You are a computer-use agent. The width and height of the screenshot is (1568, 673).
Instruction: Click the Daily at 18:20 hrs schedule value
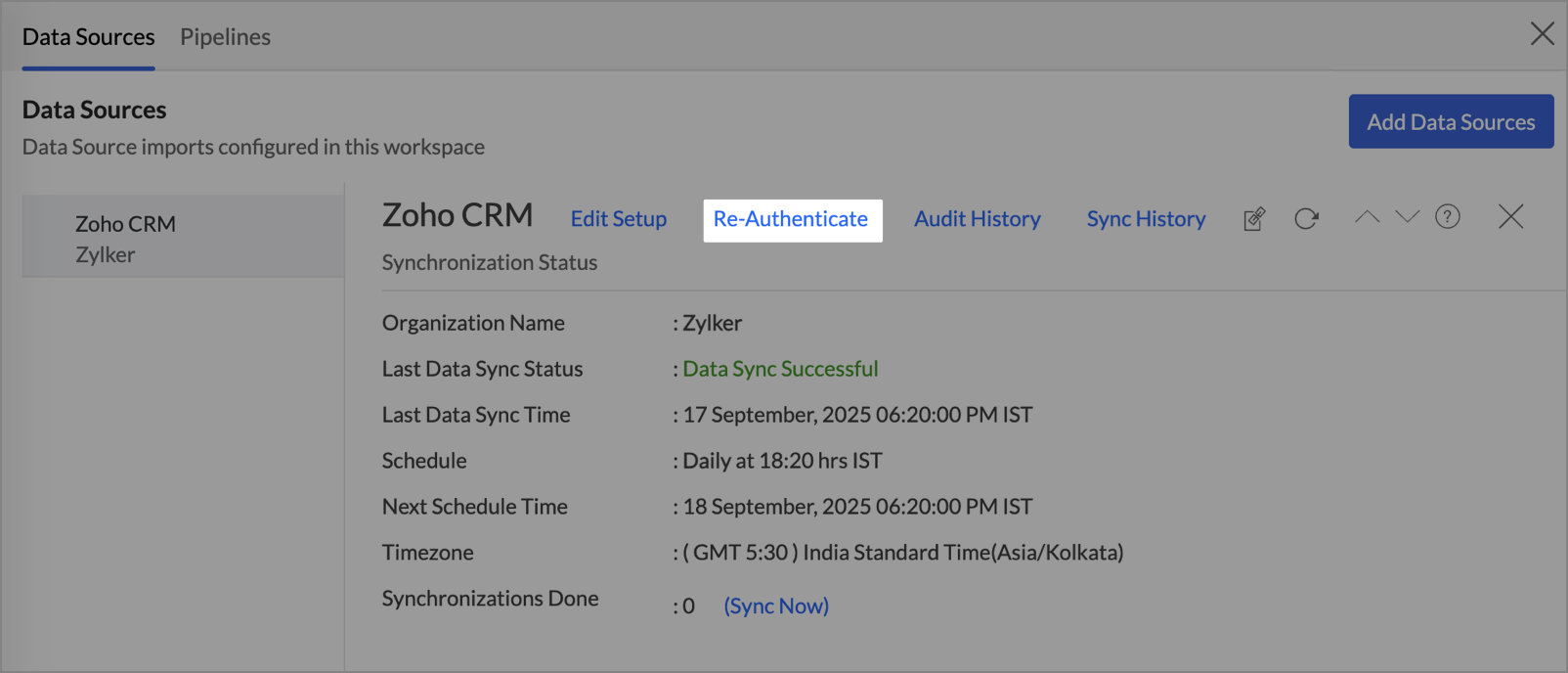pyautogui.click(x=782, y=461)
